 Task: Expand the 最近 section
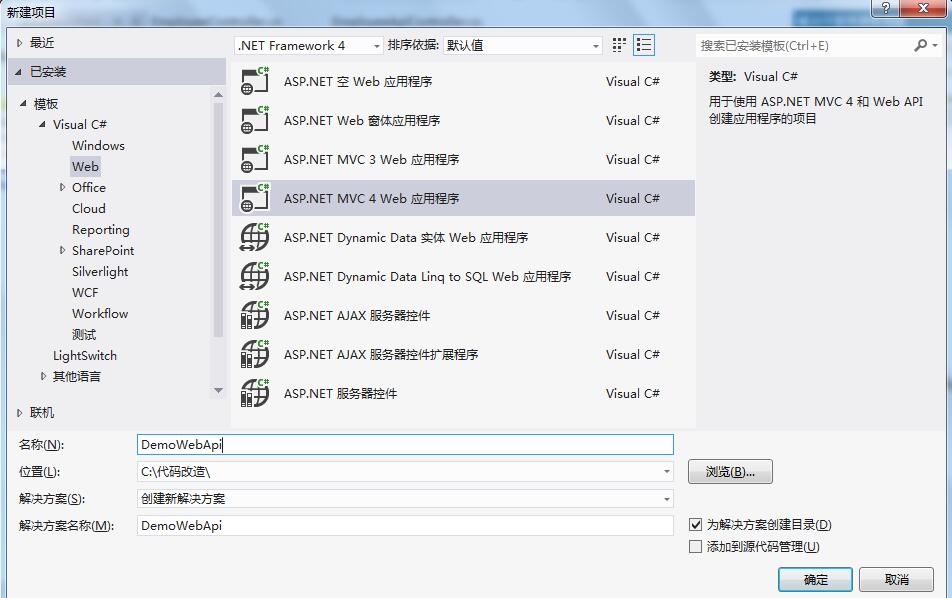tap(19, 42)
